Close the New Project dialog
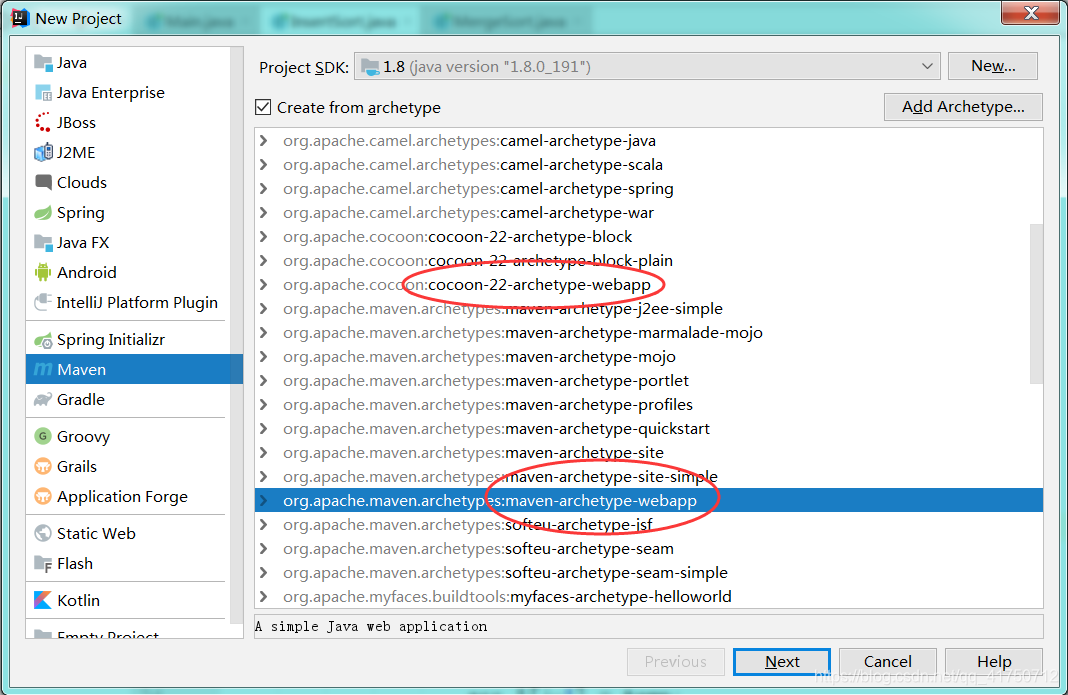 pyautogui.click(x=1031, y=12)
